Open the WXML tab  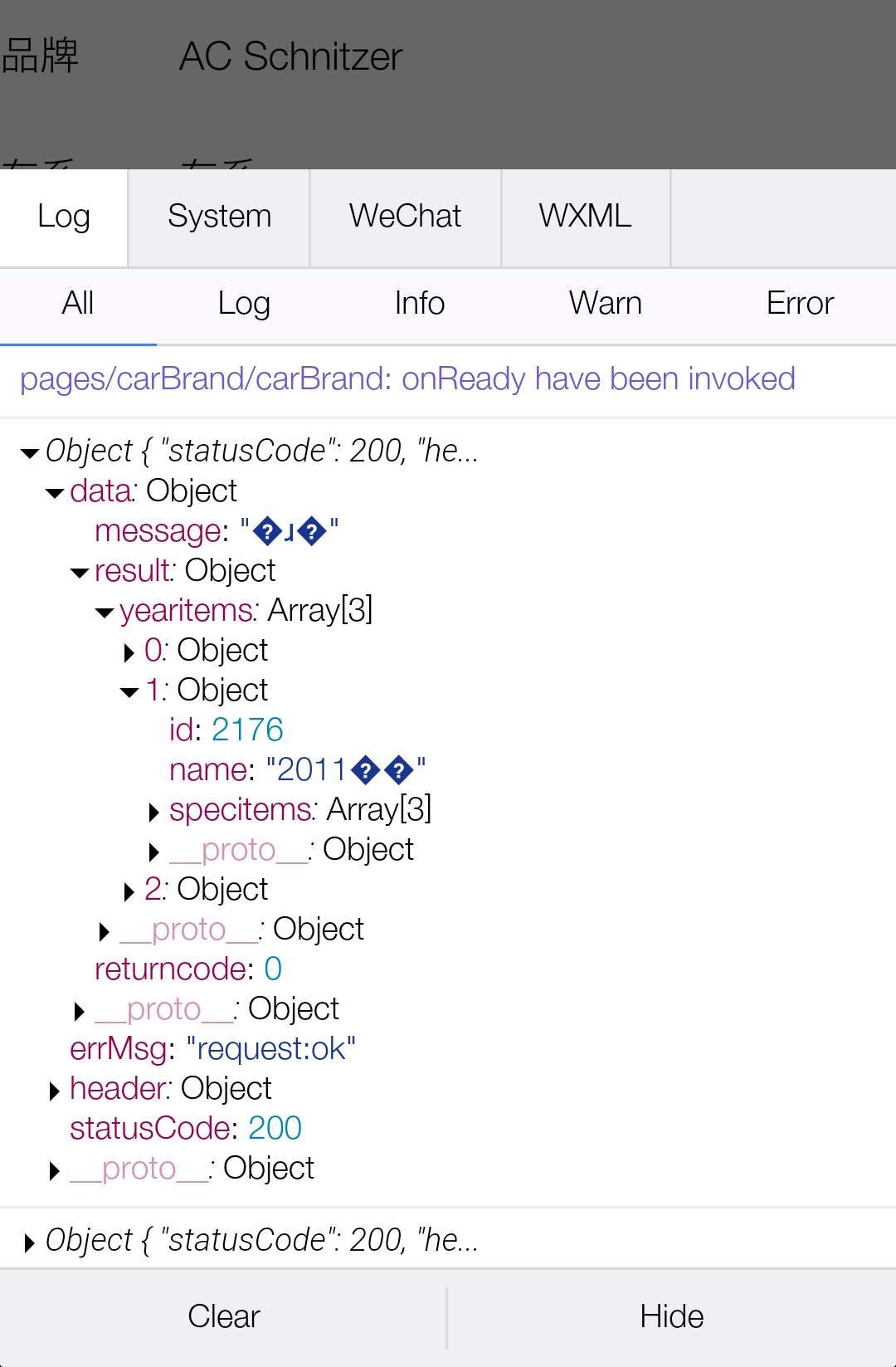point(585,217)
